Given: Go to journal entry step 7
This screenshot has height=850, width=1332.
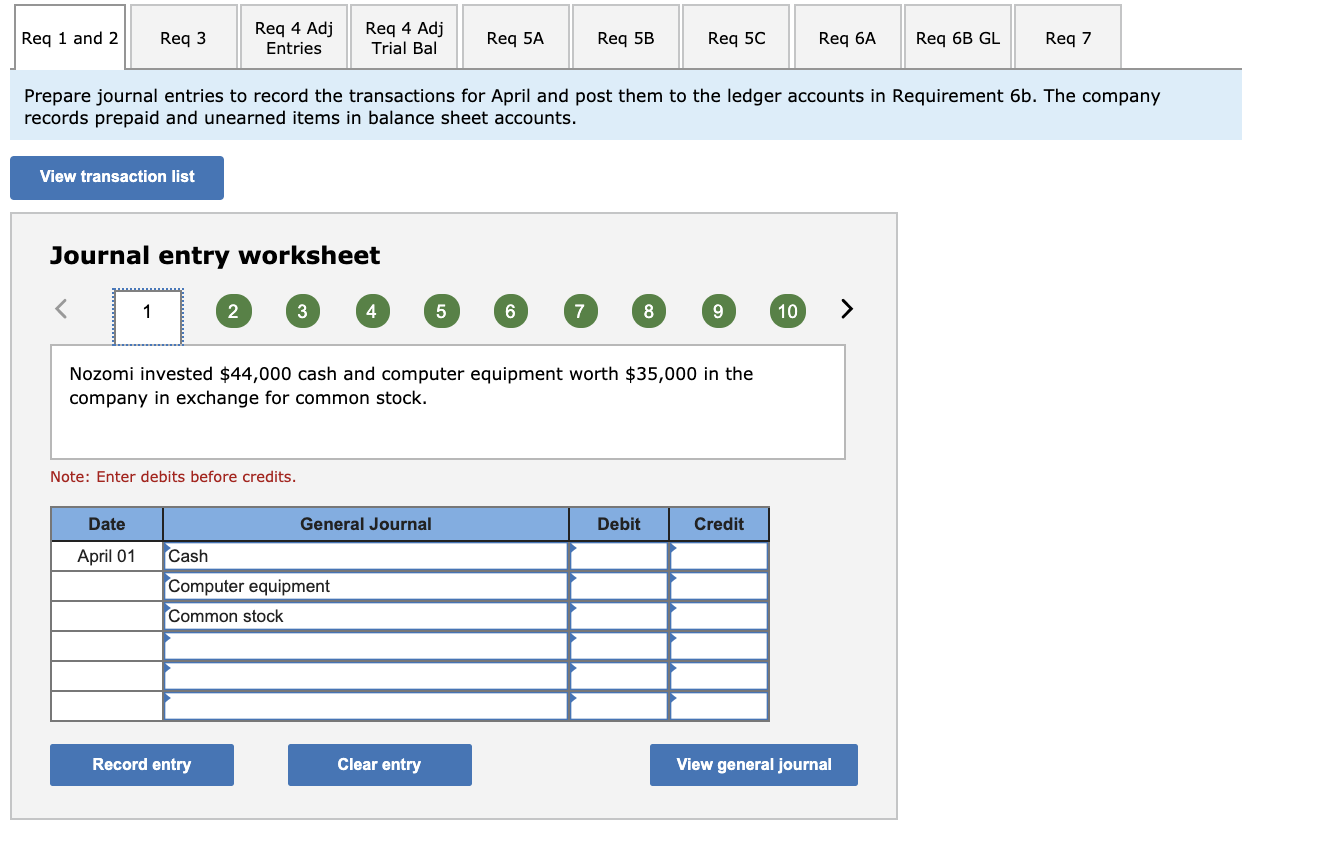Looking at the screenshot, I should (x=579, y=311).
